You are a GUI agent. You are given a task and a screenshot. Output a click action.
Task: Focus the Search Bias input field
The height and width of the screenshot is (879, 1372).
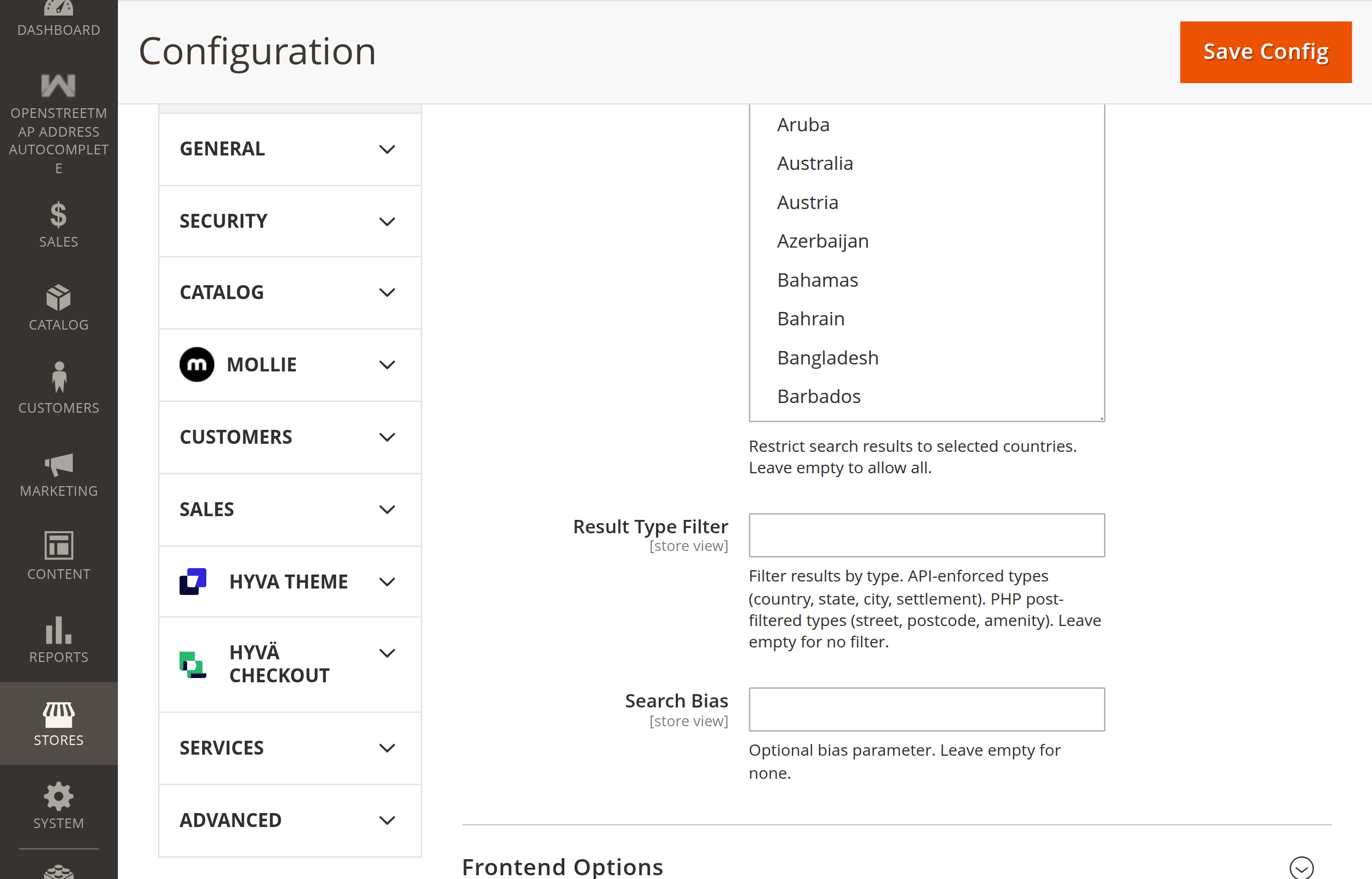click(x=927, y=710)
